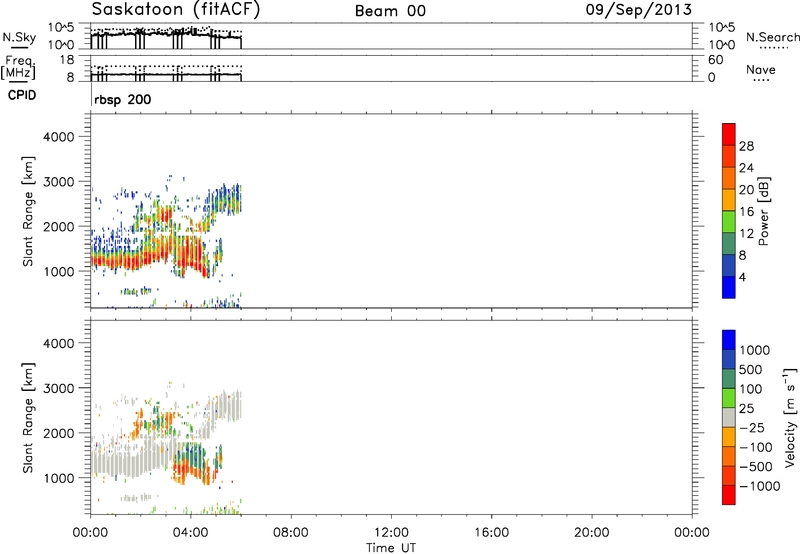Screen dimensions: 800x554
Task: Click the red bottom segment of the velocity colorbar
Action: tap(729, 495)
